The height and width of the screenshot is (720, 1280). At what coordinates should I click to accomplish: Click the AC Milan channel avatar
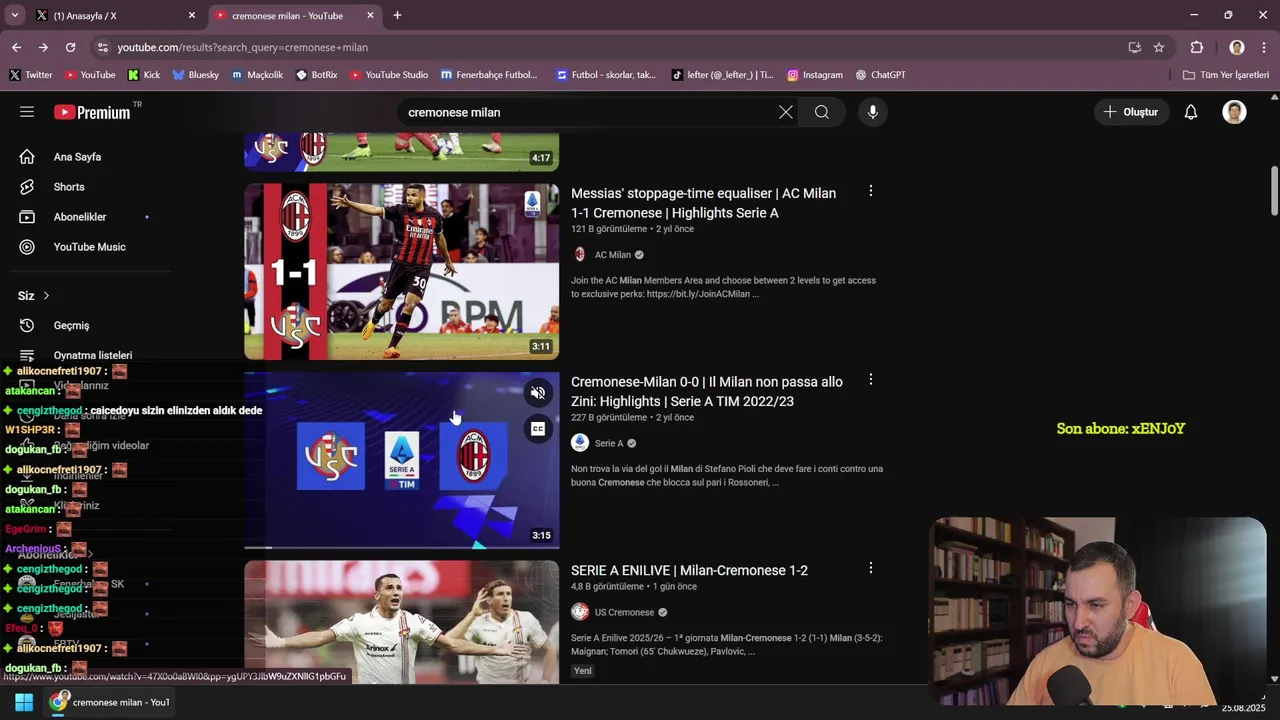(x=580, y=255)
